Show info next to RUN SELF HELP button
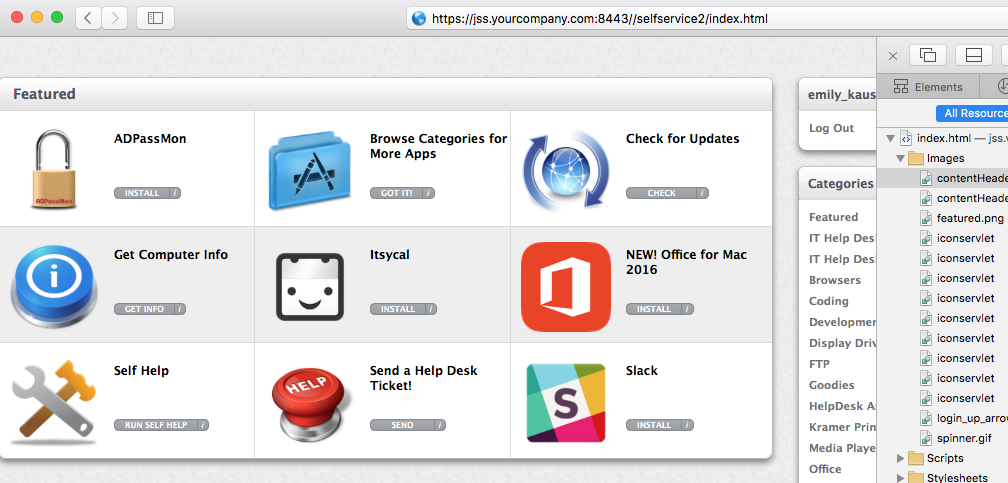This screenshot has height=483, width=1008. [x=203, y=425]
